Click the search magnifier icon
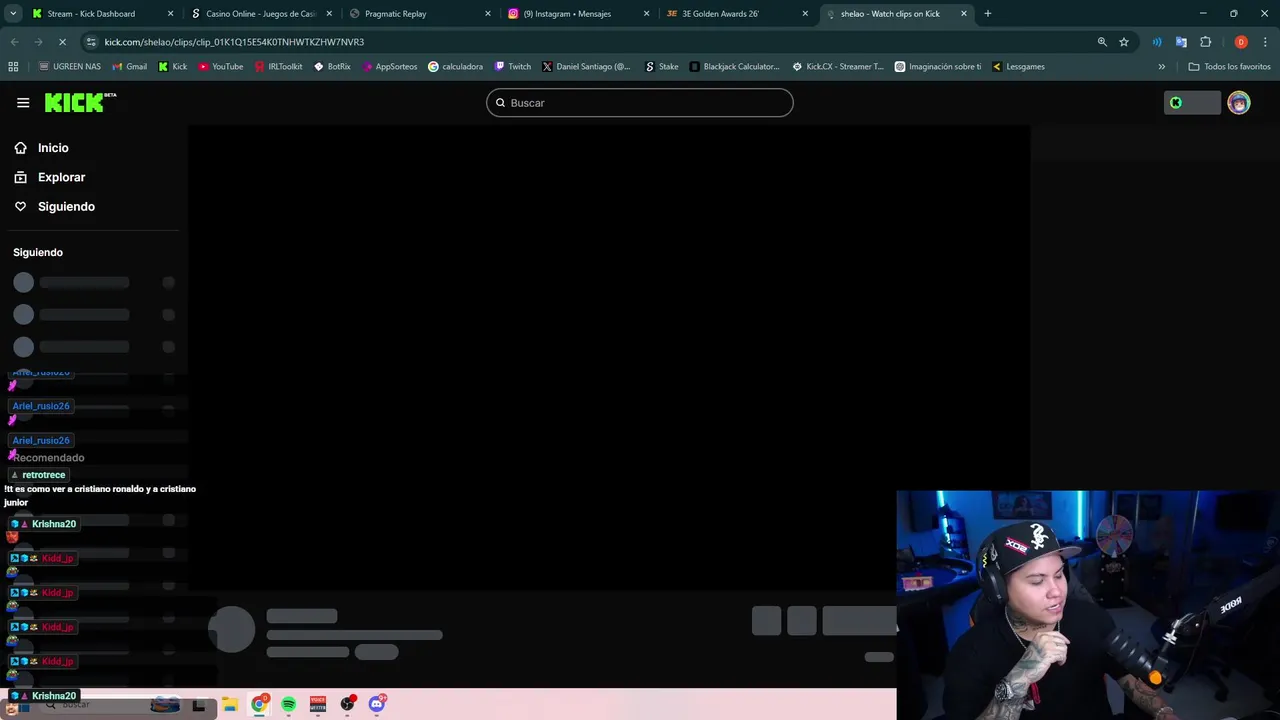 tap(501, 102)
